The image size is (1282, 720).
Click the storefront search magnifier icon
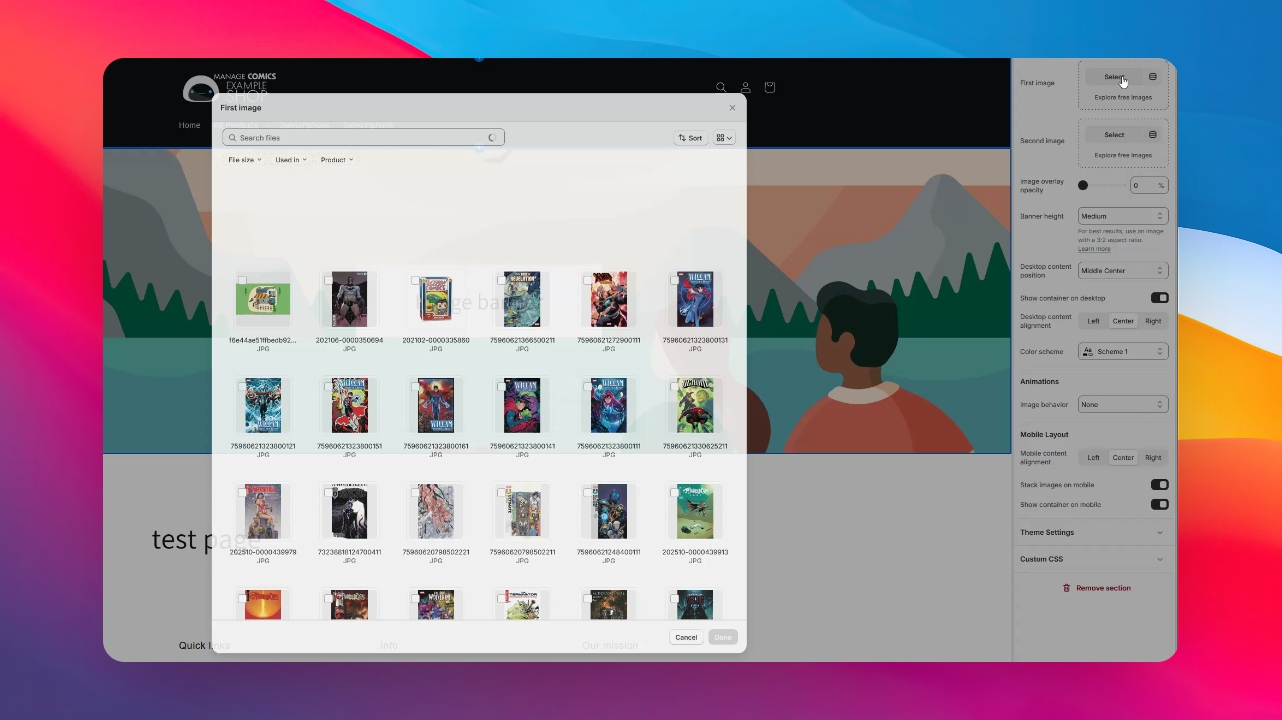[x=721, y=87]
